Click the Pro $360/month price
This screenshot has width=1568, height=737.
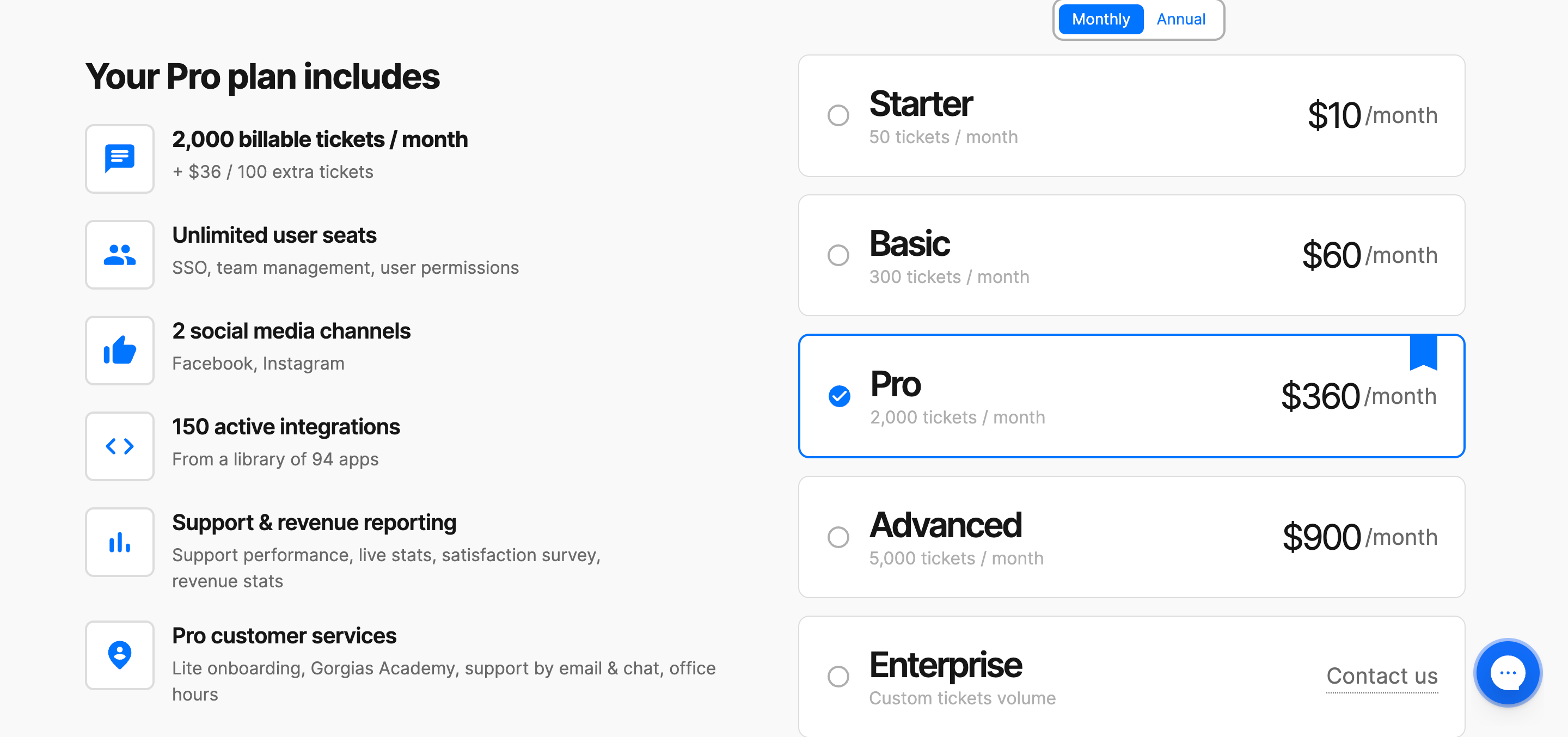[x=1358, y=396]
